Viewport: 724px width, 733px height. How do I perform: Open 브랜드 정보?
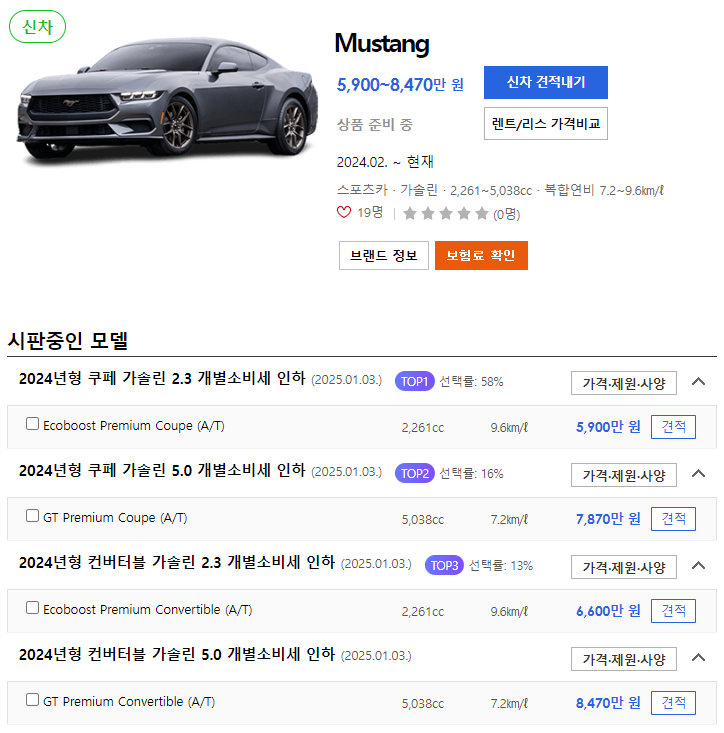[x=383, y=255]
